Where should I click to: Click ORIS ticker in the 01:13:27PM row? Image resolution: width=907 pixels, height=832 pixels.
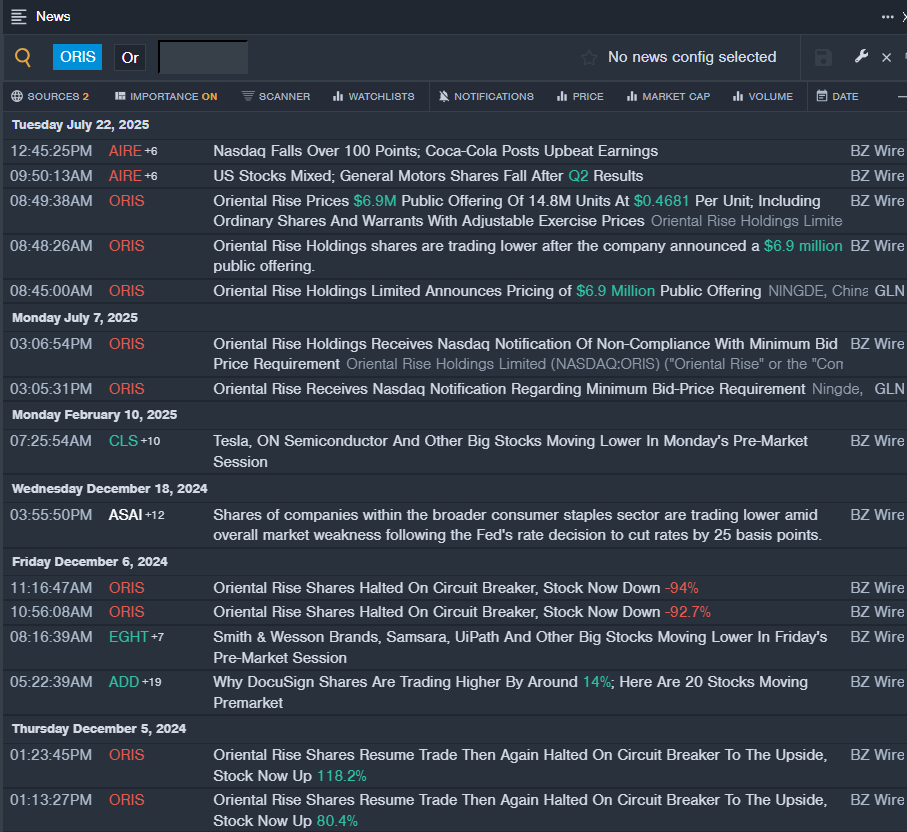[x=127, y=800]
